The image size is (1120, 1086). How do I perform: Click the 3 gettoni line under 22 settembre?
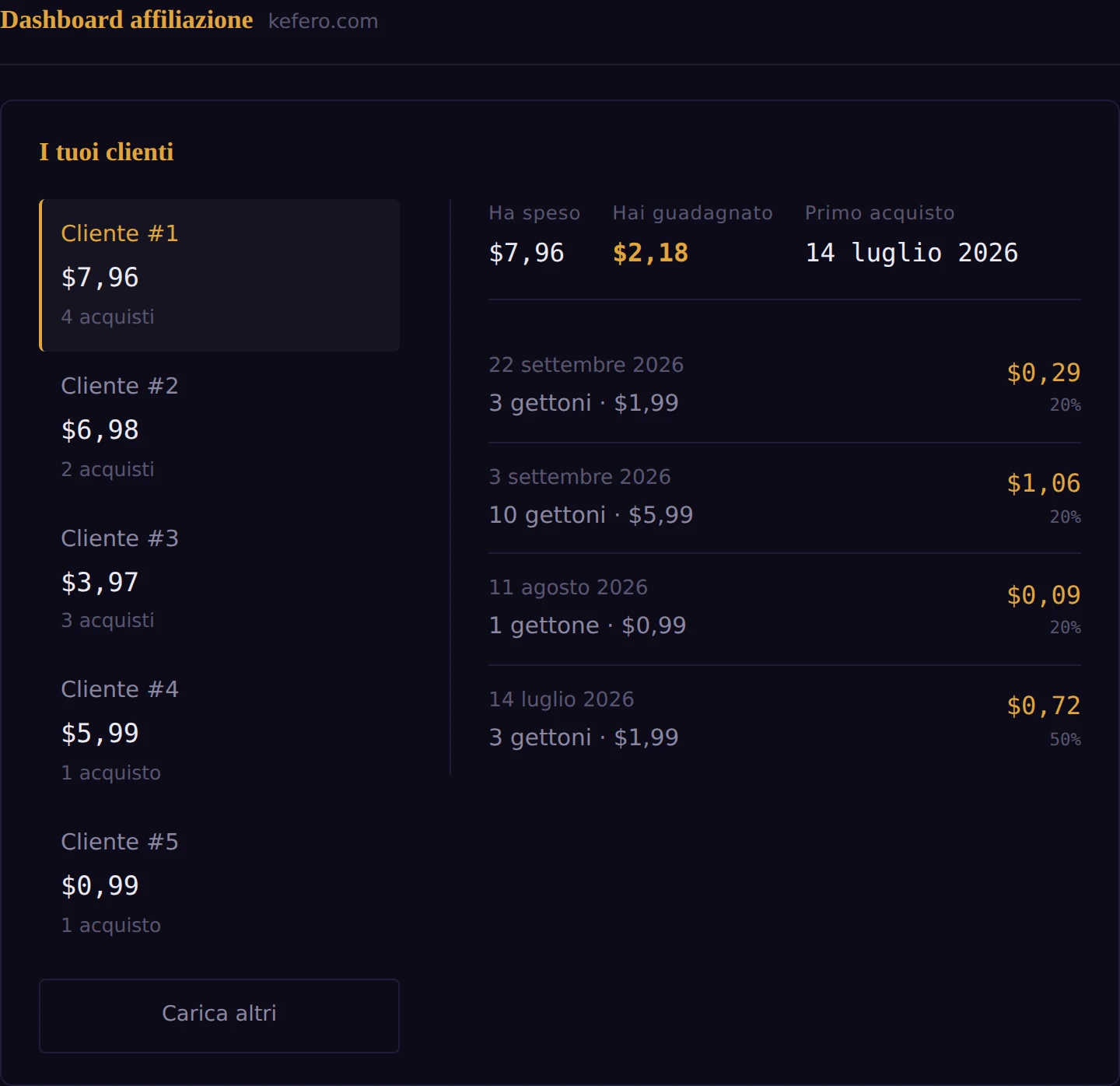click(x=583, y=403)
